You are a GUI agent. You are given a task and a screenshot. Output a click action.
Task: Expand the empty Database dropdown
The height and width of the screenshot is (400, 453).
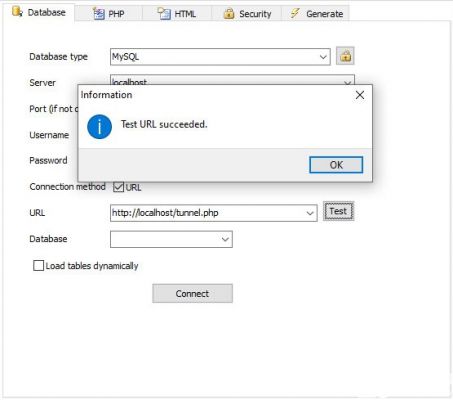point(225,239)
